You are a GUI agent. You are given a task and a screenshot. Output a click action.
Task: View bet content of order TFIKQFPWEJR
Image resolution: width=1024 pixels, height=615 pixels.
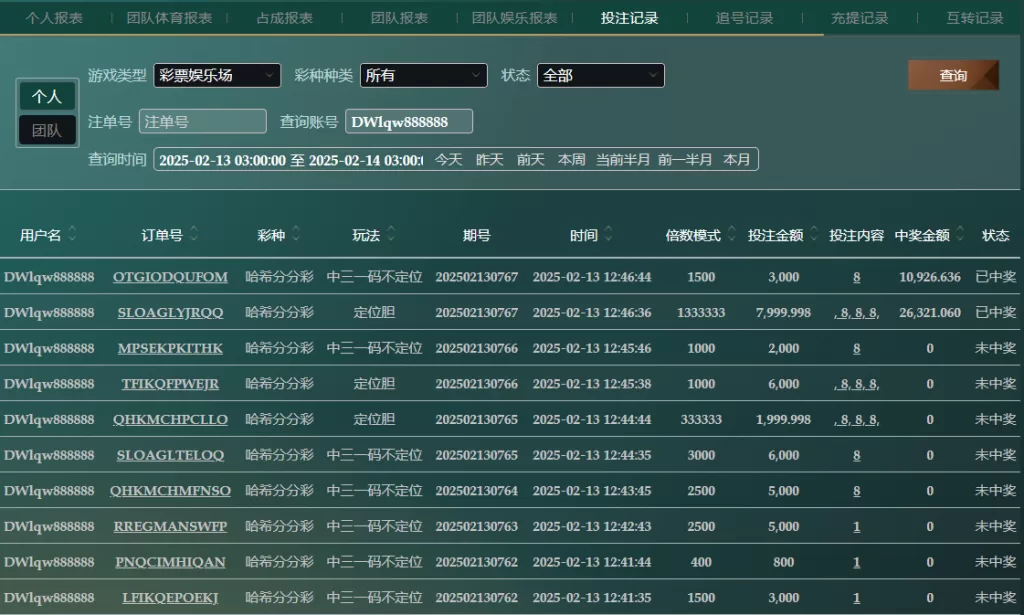tap(856, 384)
